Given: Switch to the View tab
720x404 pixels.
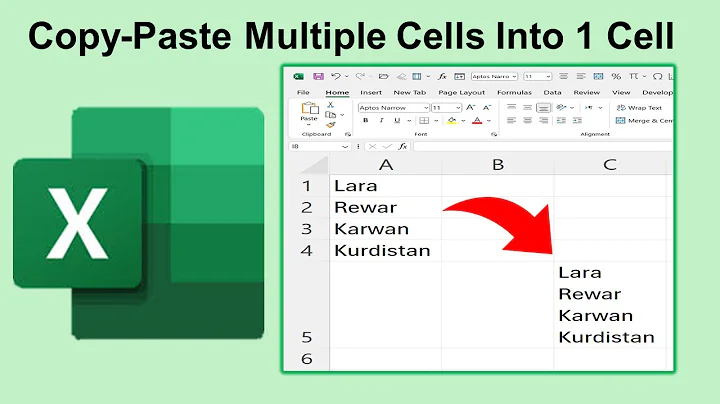Looking at the screenshot, I should 621,92.
